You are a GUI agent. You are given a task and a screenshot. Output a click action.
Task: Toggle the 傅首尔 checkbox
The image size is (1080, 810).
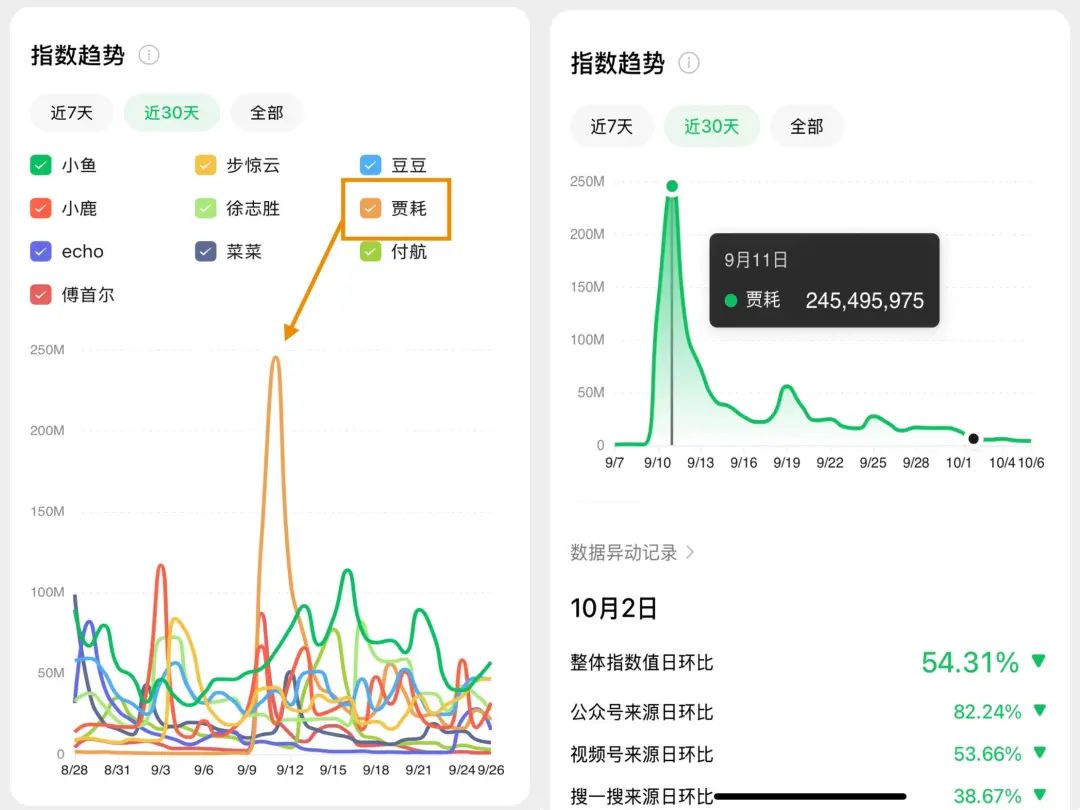click(x=41, y=295)
